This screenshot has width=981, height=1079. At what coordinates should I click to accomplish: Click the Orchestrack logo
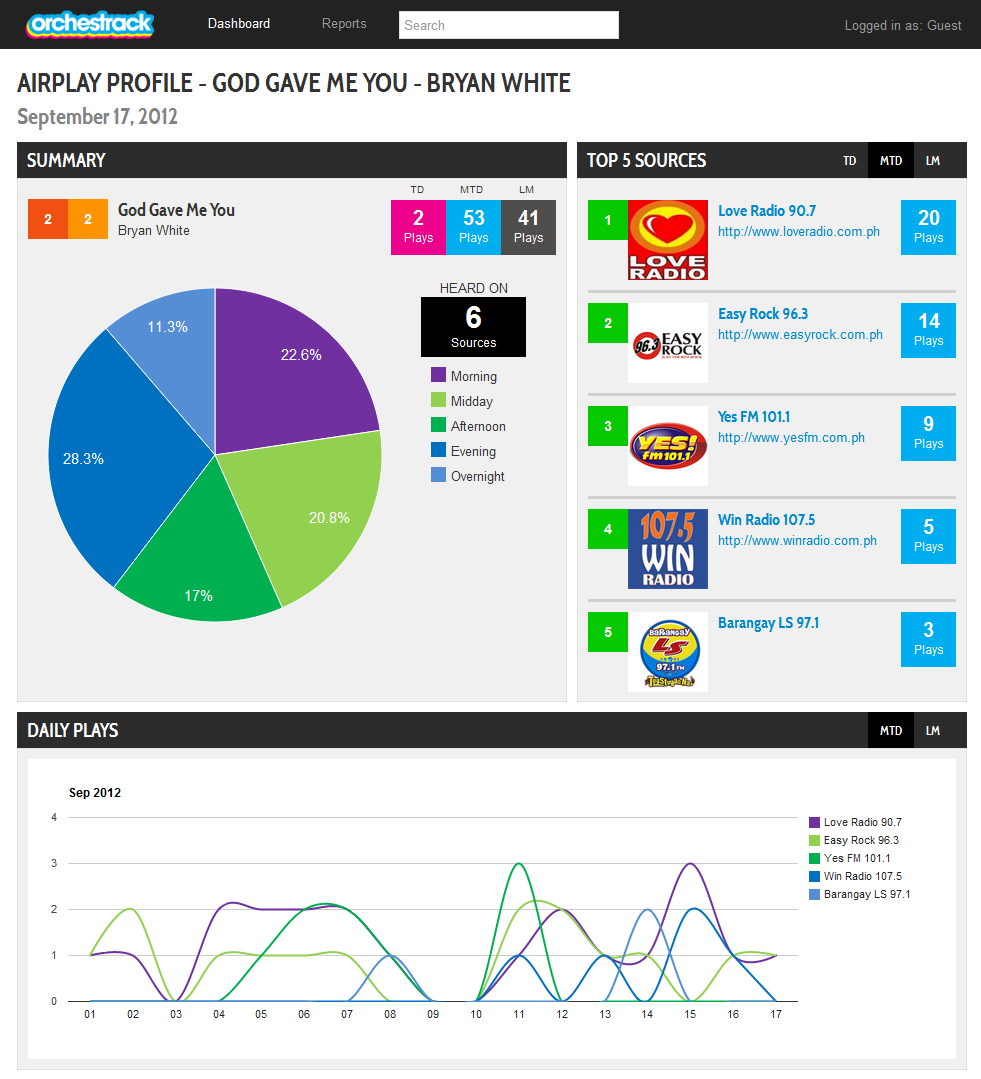[x=90, y=24]
